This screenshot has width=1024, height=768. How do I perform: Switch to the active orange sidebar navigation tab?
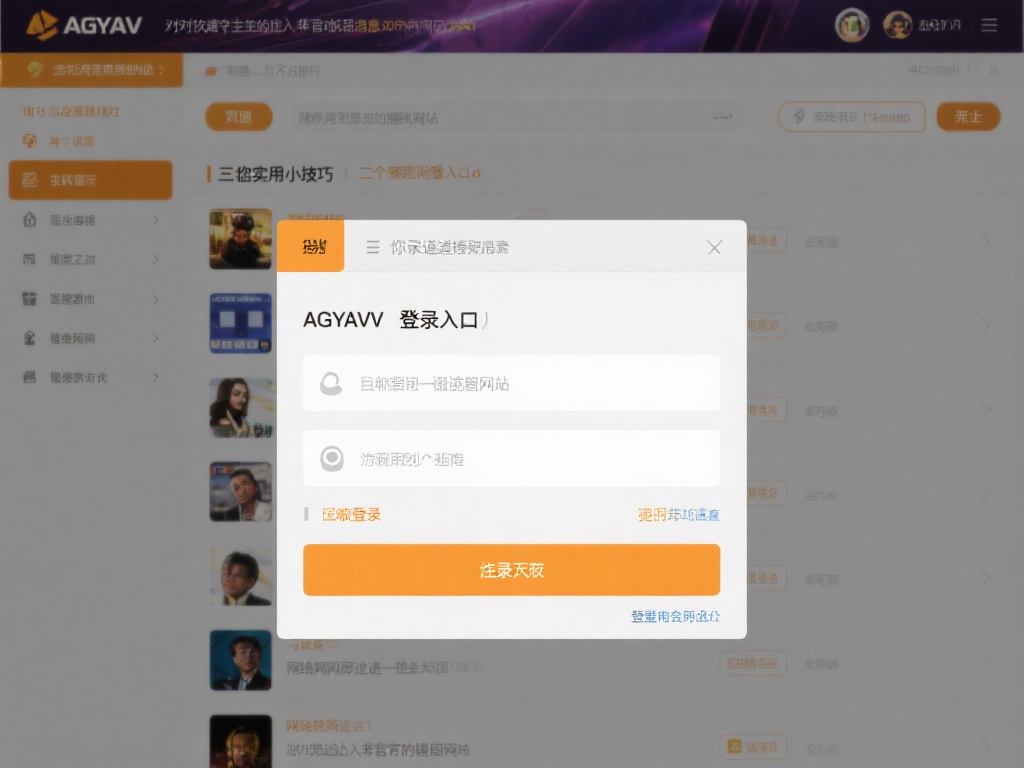point(90,70)
